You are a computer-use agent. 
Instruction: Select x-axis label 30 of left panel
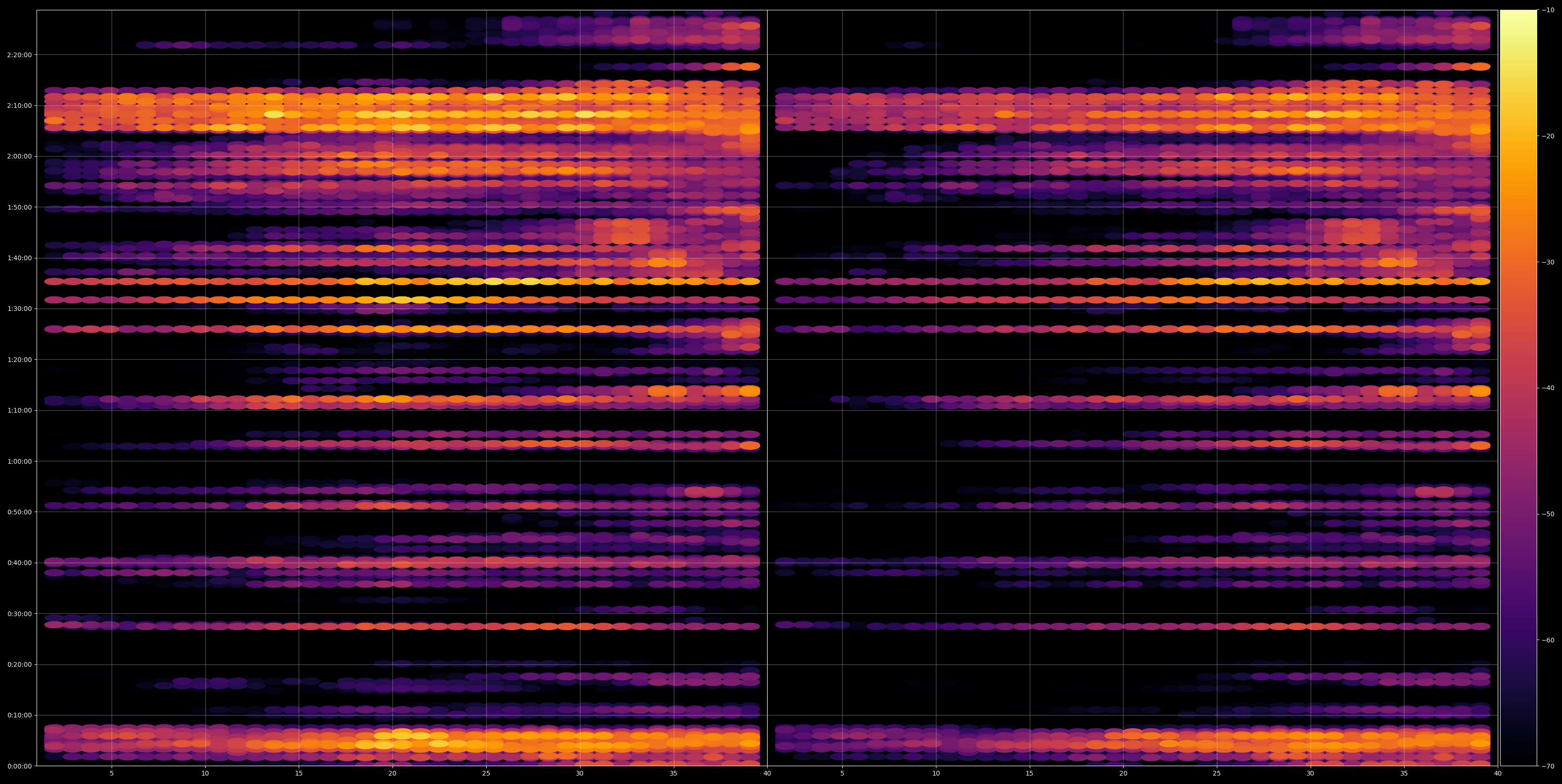tap(580, 774)
